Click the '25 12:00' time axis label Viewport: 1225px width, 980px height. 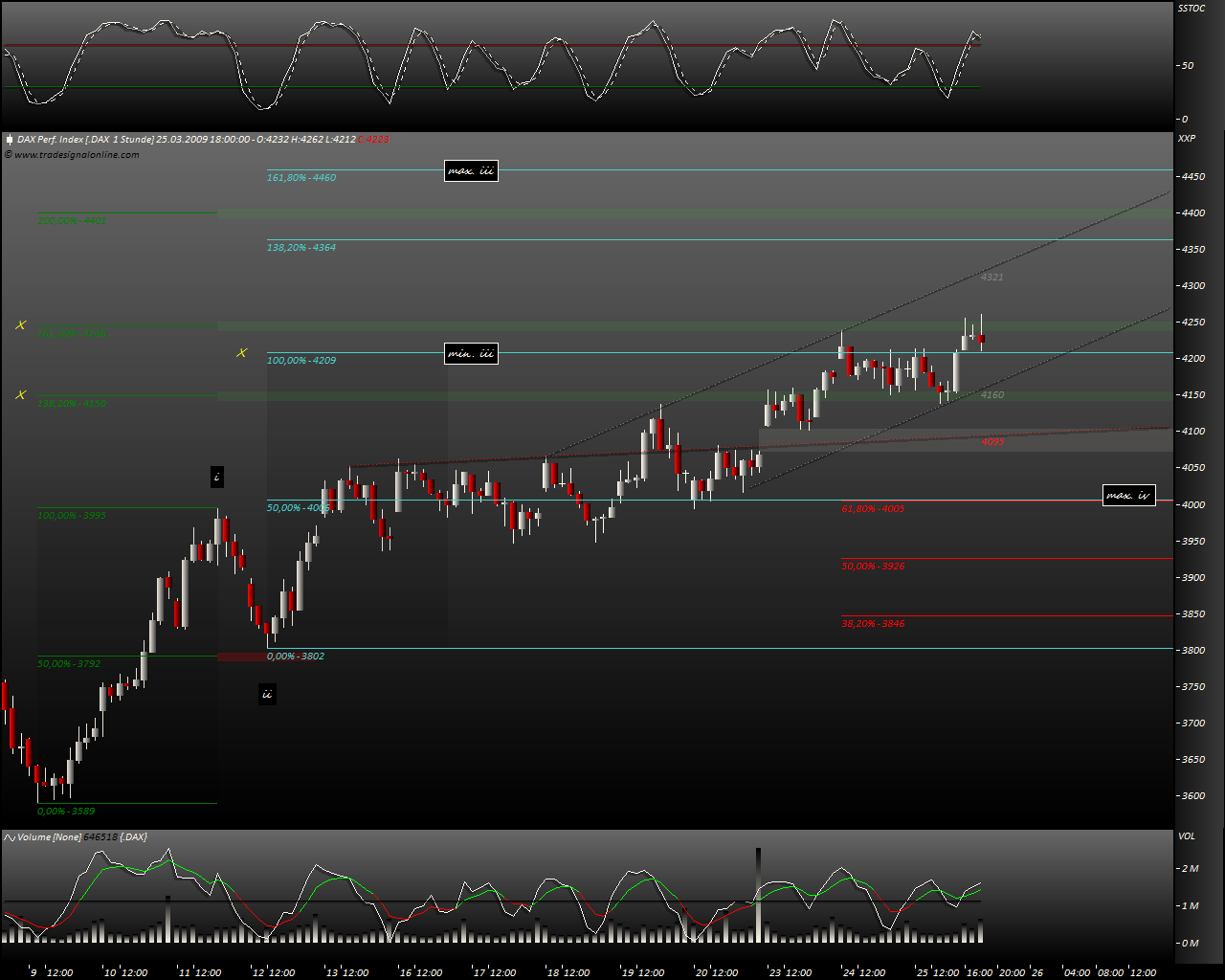938,972
